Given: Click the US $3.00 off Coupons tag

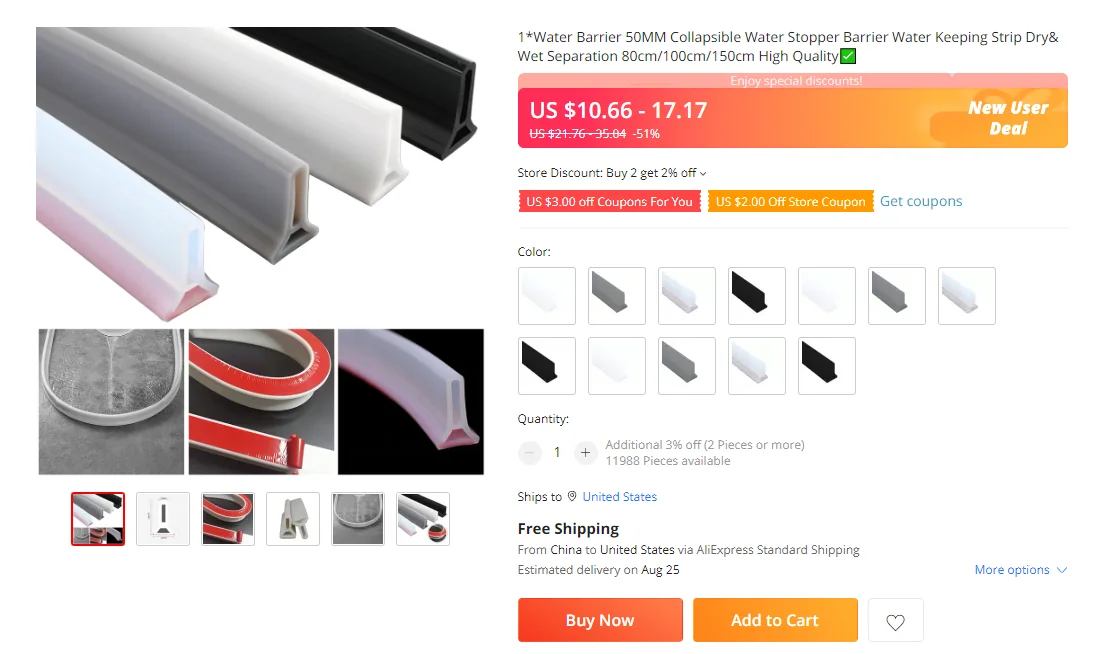Looking at the screenshot, I should point(610,201).
